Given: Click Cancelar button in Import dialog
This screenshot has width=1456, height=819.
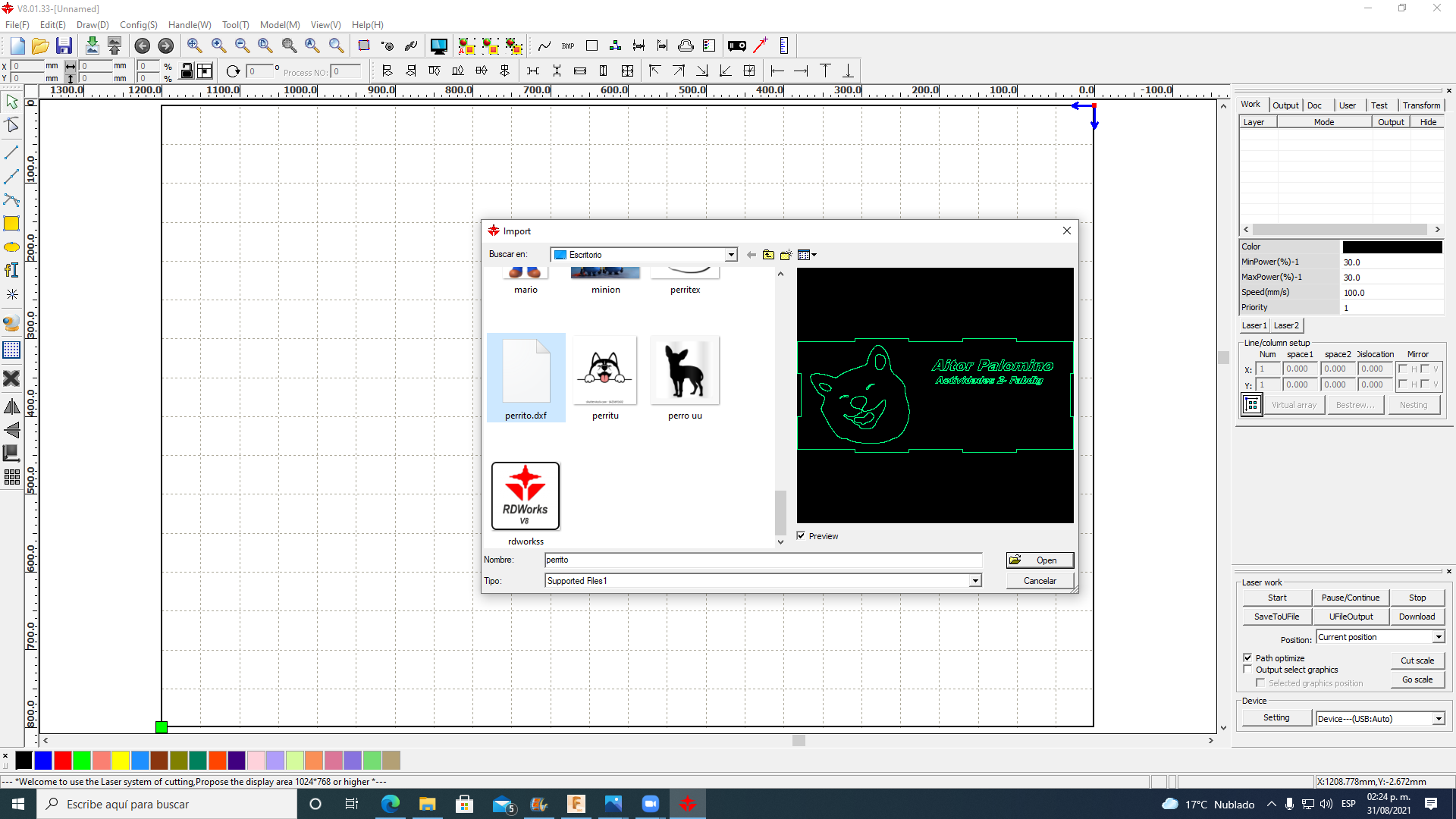Looking at the screenshot, I should tap(1040, 581).
